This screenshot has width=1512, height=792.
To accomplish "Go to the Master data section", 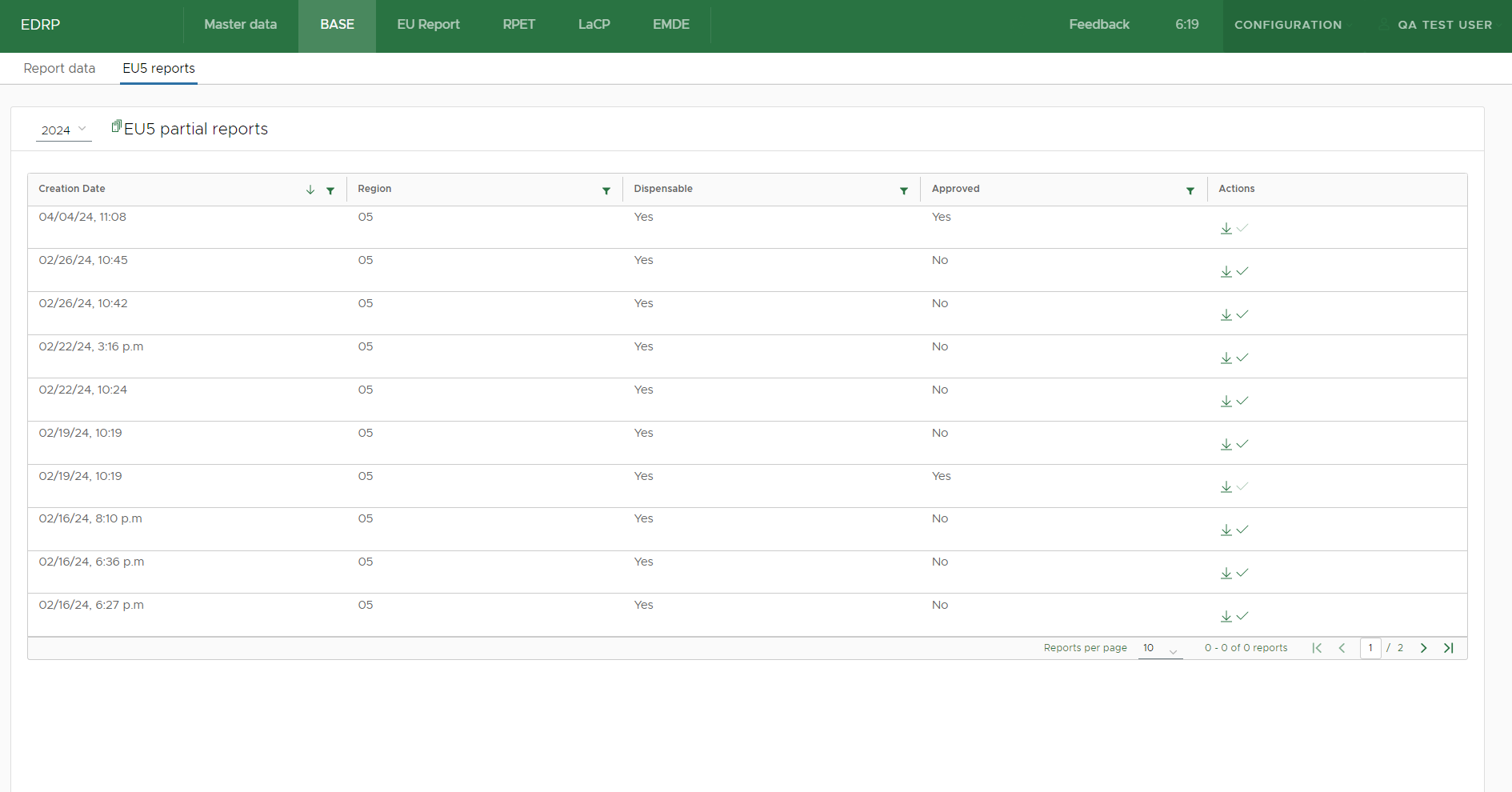I will click(240, 25).
